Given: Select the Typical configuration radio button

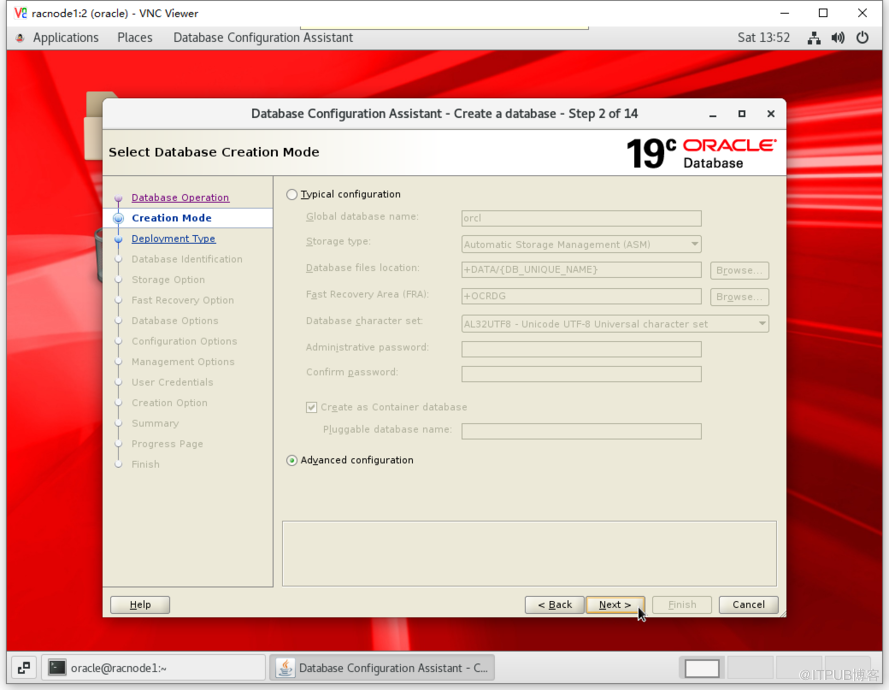Looking at the screenshot, I should (x=292, y=195).
